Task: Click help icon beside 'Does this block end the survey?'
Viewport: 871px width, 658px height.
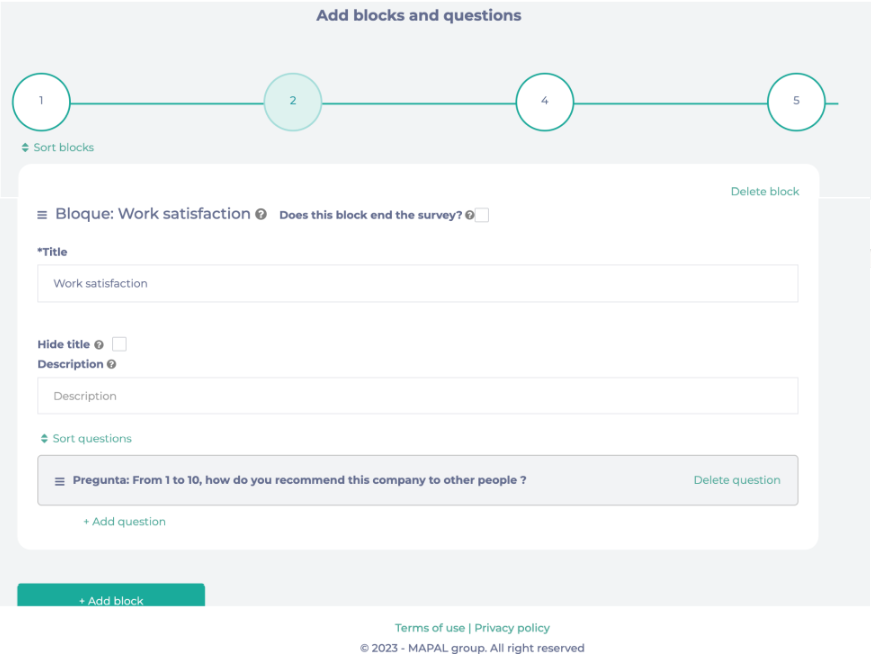Action: [469, 216]
